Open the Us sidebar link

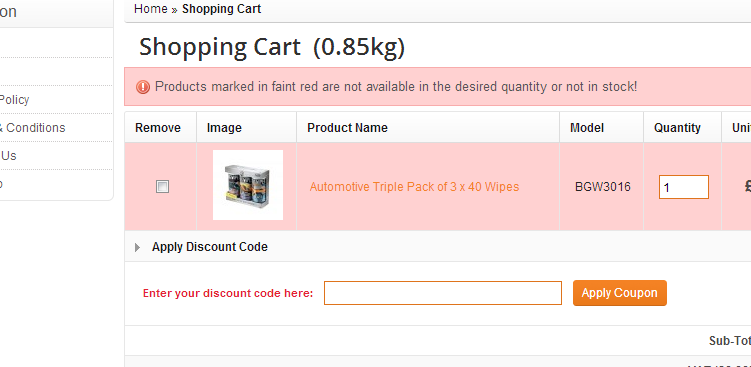8,156
